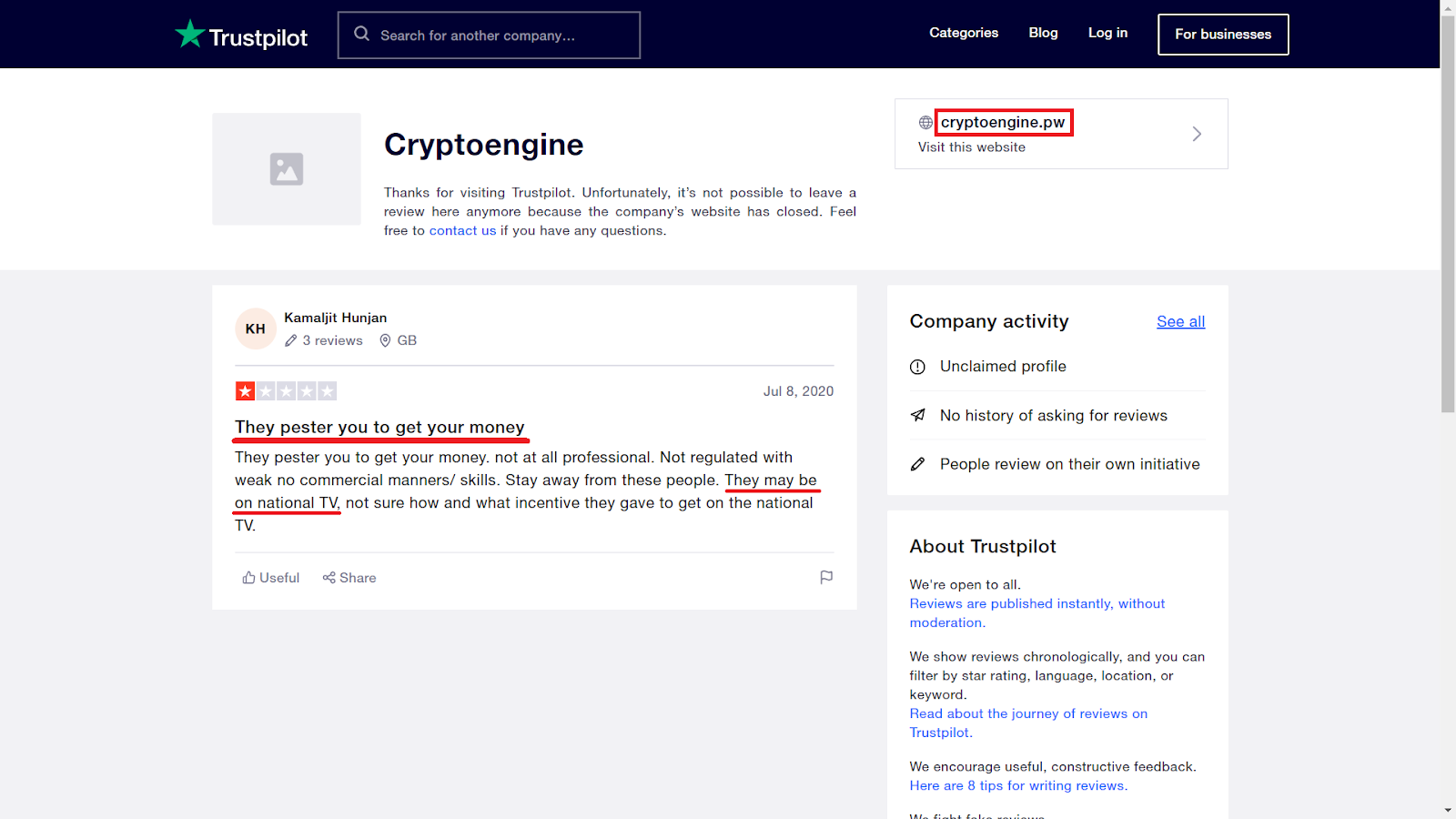
Task: Click the one-star rating graphic
Action: [286, 391]
